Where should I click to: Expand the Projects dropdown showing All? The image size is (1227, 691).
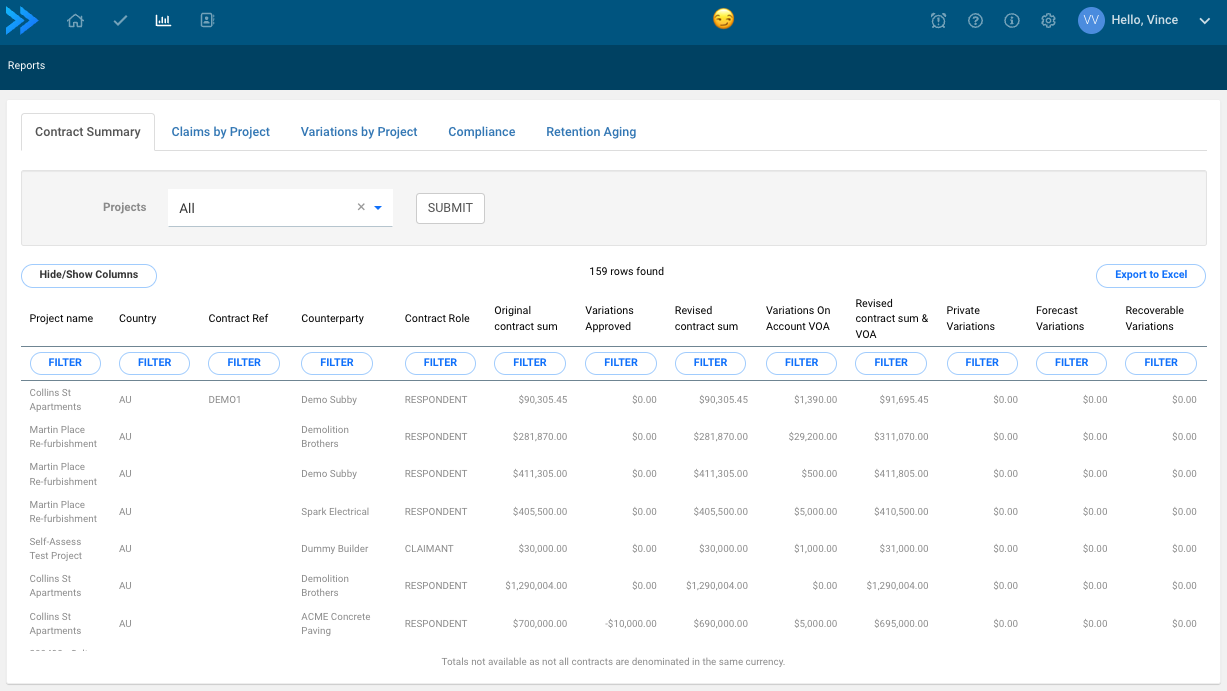coord(378,207)
